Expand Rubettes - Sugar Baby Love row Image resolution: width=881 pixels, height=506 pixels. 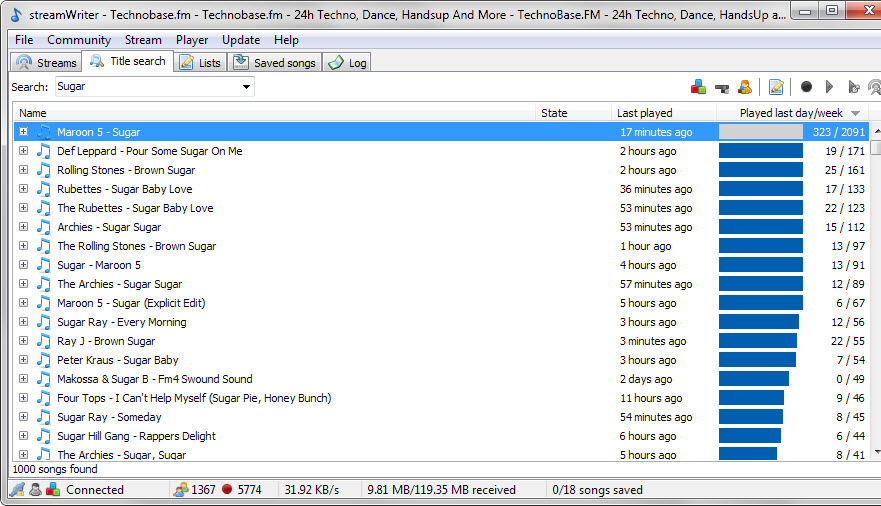(24, 189)
